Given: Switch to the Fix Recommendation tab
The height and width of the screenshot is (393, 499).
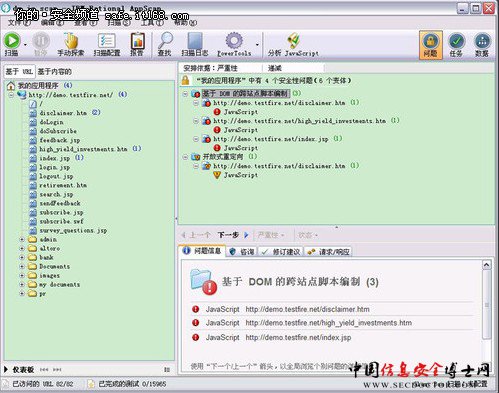Looking at the screenshot, I should [281, 252].
